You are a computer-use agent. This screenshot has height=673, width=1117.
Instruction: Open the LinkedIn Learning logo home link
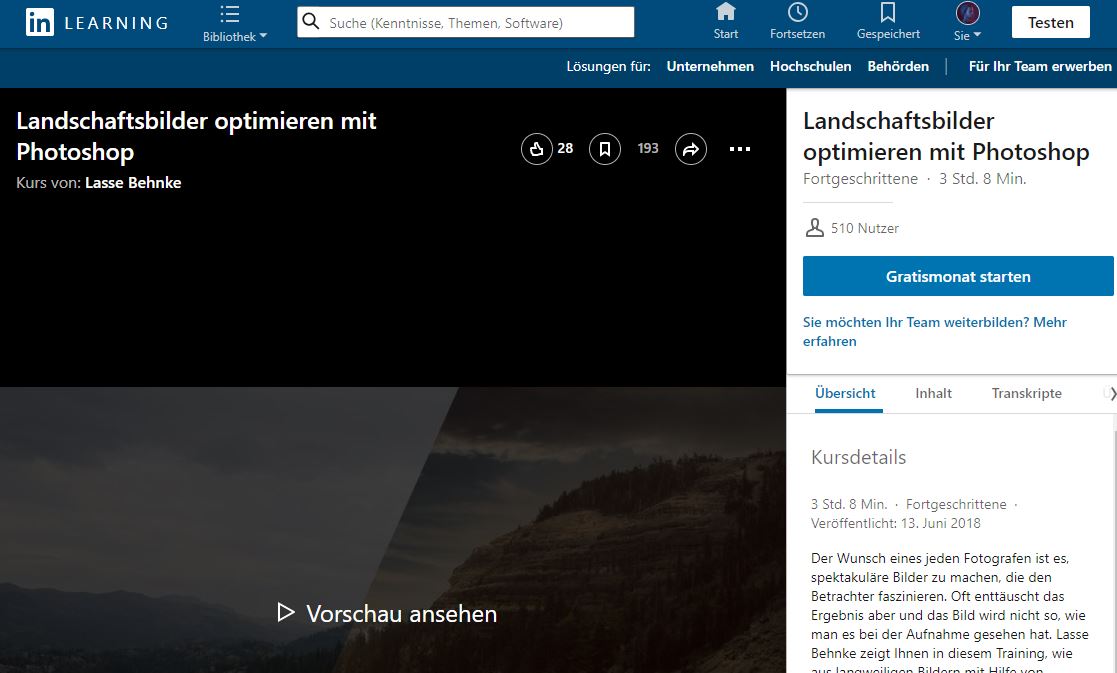(98, 23)
